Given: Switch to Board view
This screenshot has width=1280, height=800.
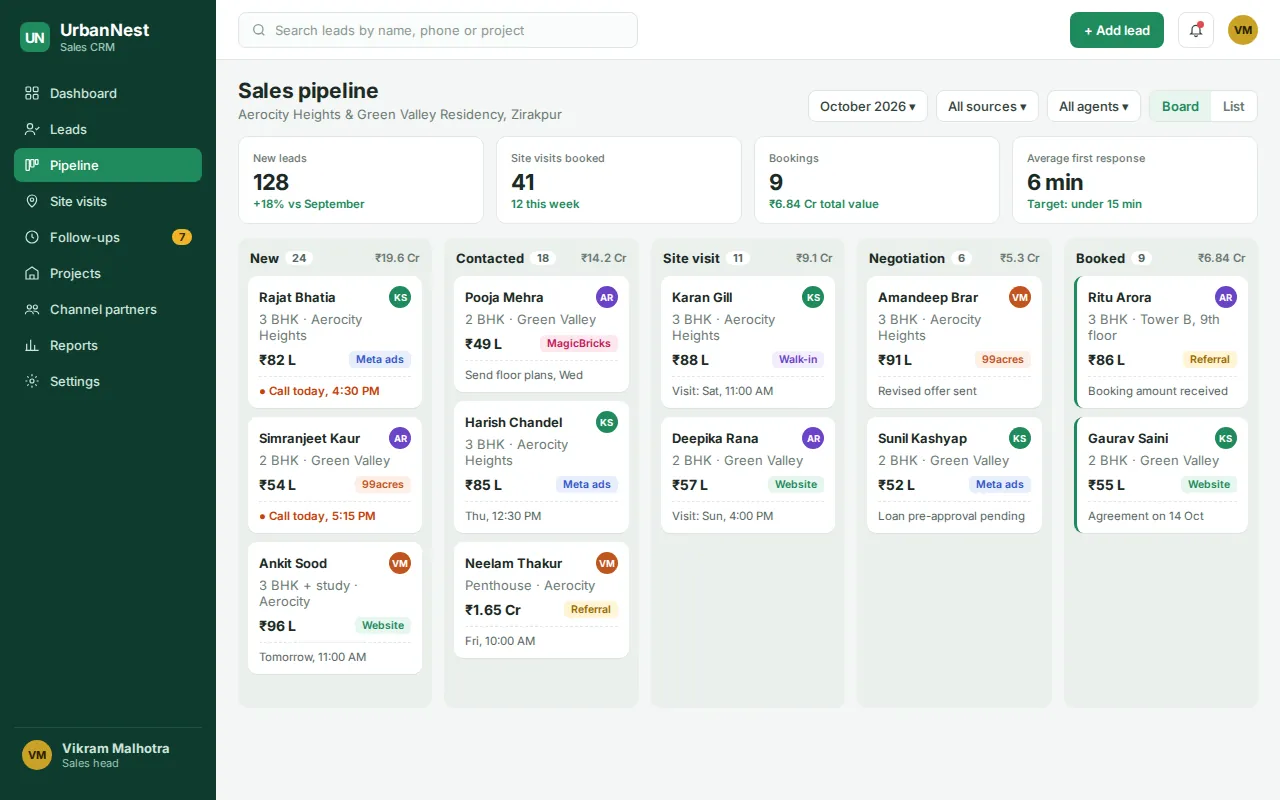Looking at the screenshot, I should coord(1180,106).
